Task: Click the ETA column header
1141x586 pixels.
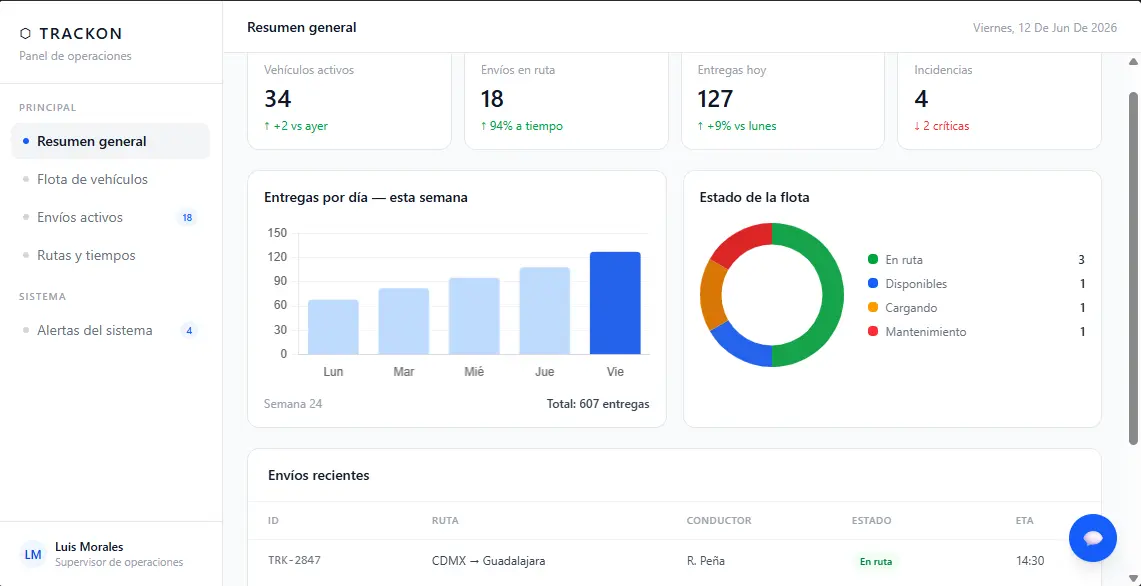Action: pos(1025,520)
